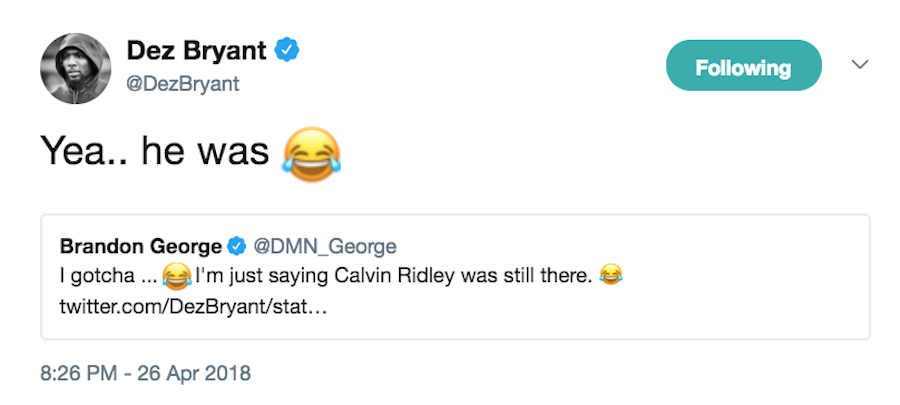Open the @DMN_George handle

pos(324,246)
